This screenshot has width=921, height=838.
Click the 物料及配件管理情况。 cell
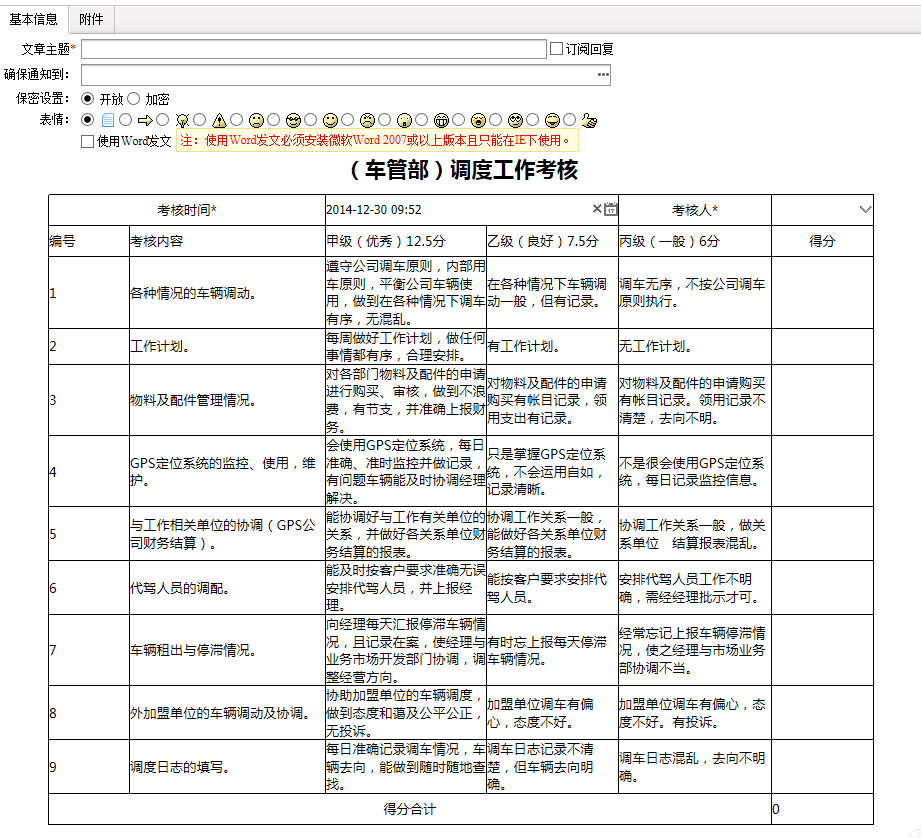[227, 401]
